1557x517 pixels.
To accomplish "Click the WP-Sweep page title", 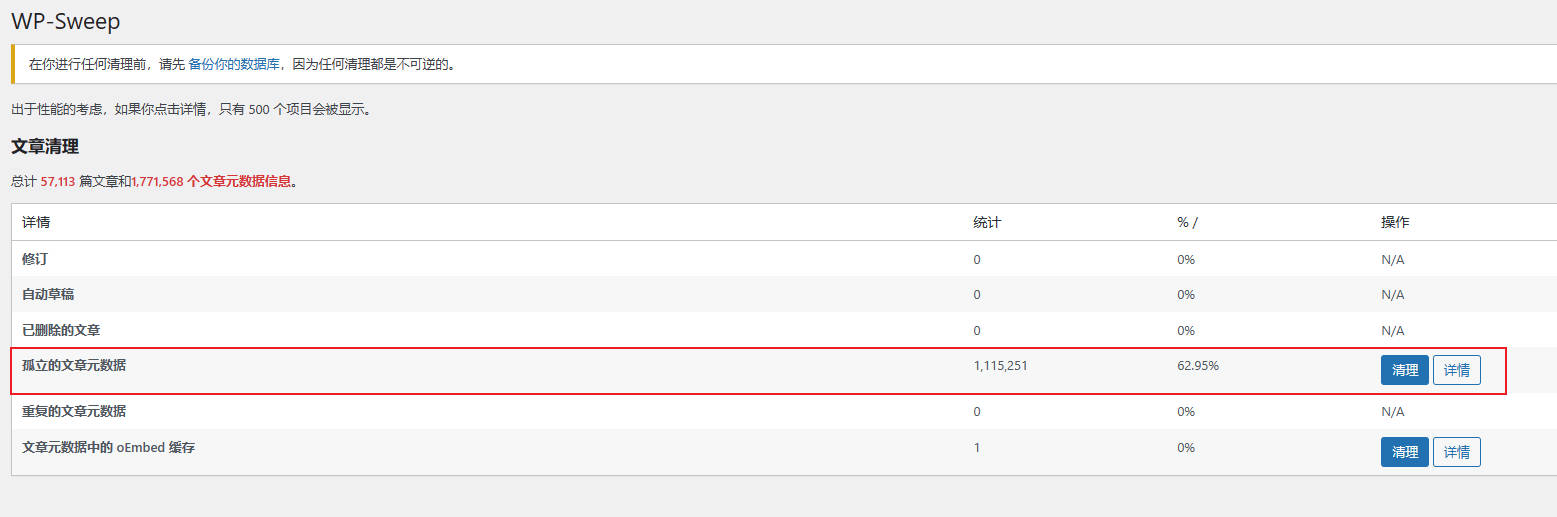I will [x=66, y=21].
